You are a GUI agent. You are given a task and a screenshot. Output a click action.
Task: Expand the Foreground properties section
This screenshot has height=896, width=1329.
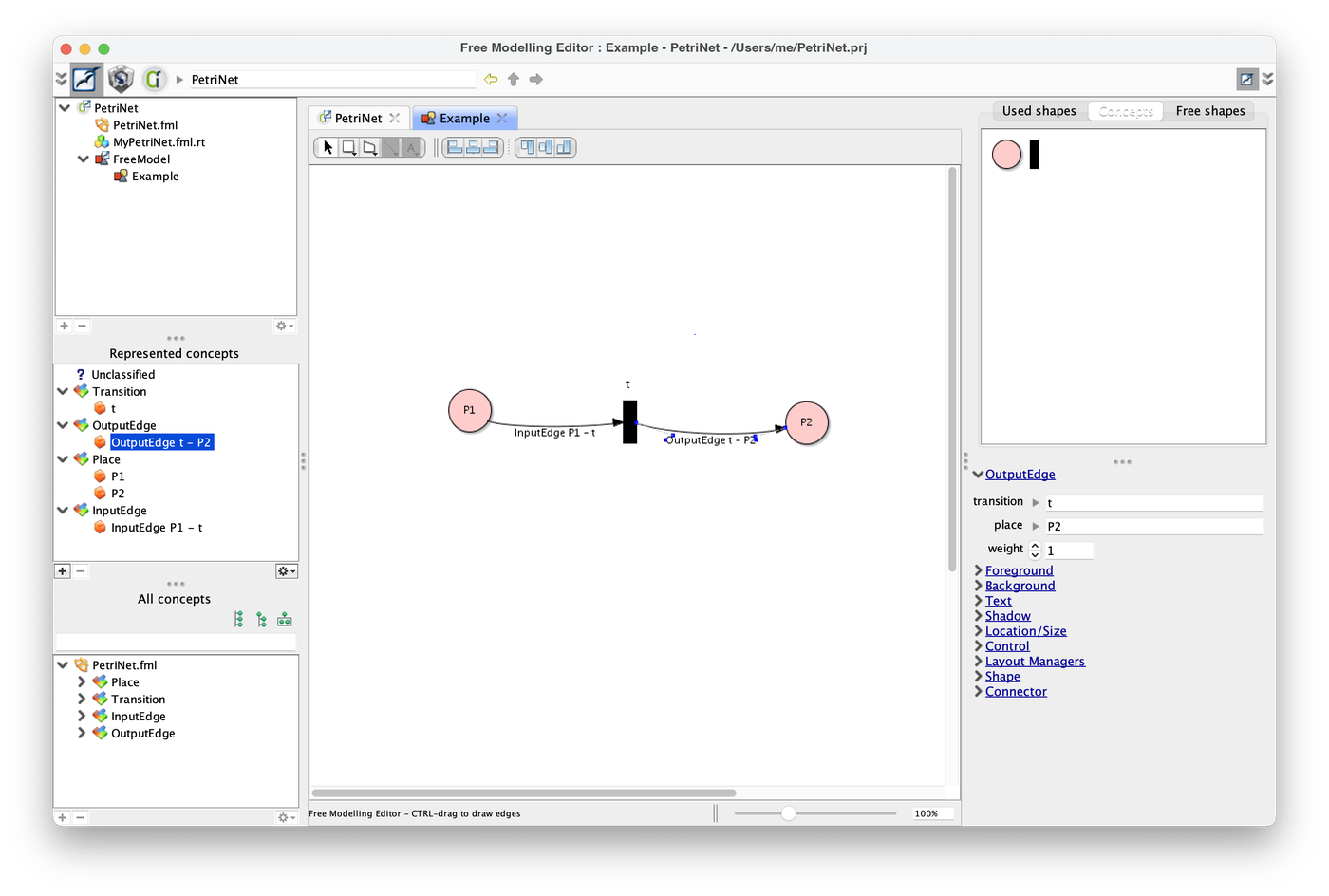979,570
